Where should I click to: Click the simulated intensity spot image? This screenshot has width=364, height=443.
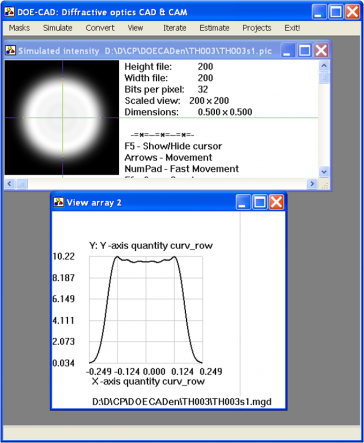point(62,118)
